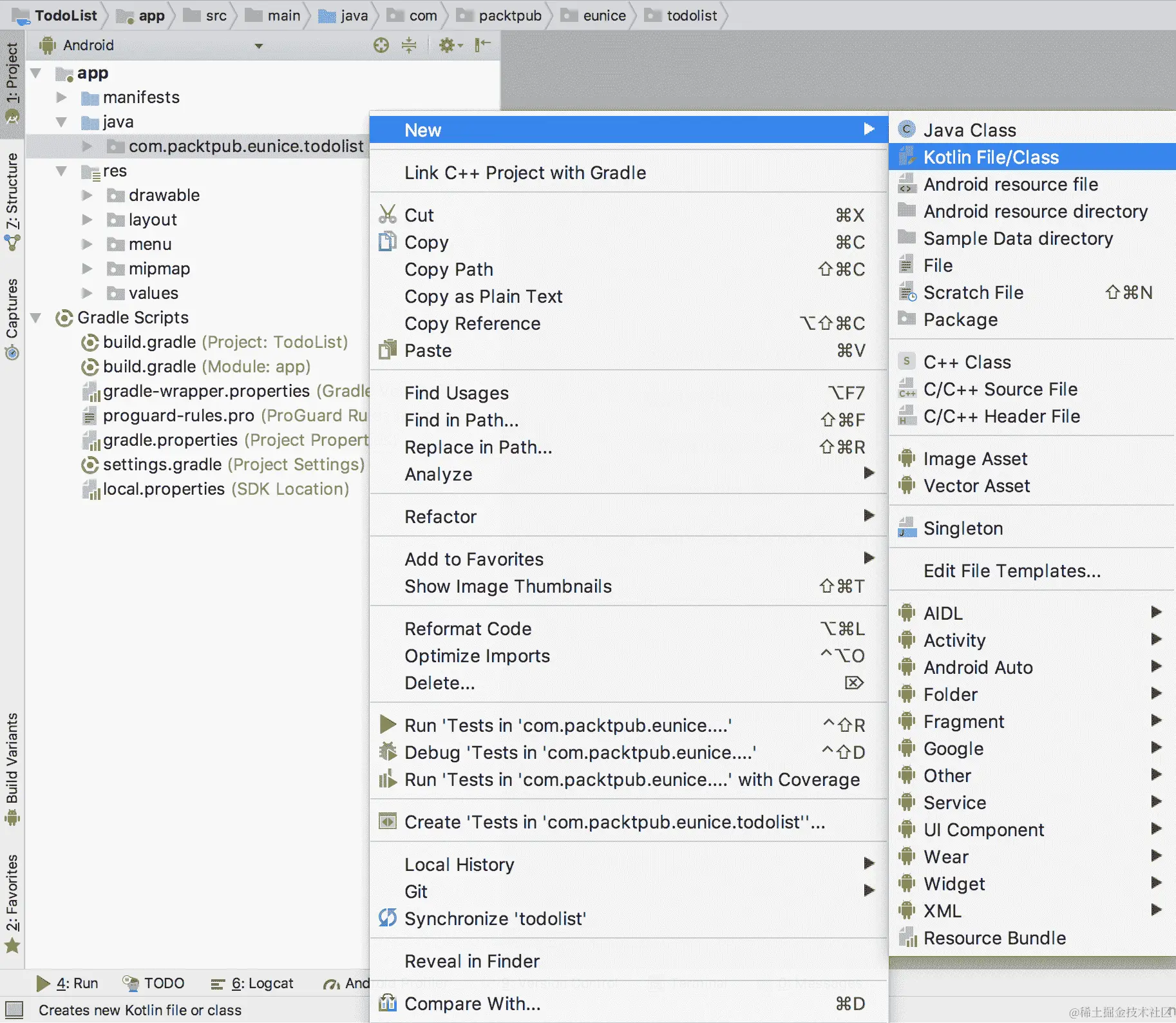Select Link C++ Project with Gradle
This screenshot has width=1176, height=1023.
click(629, 172)
